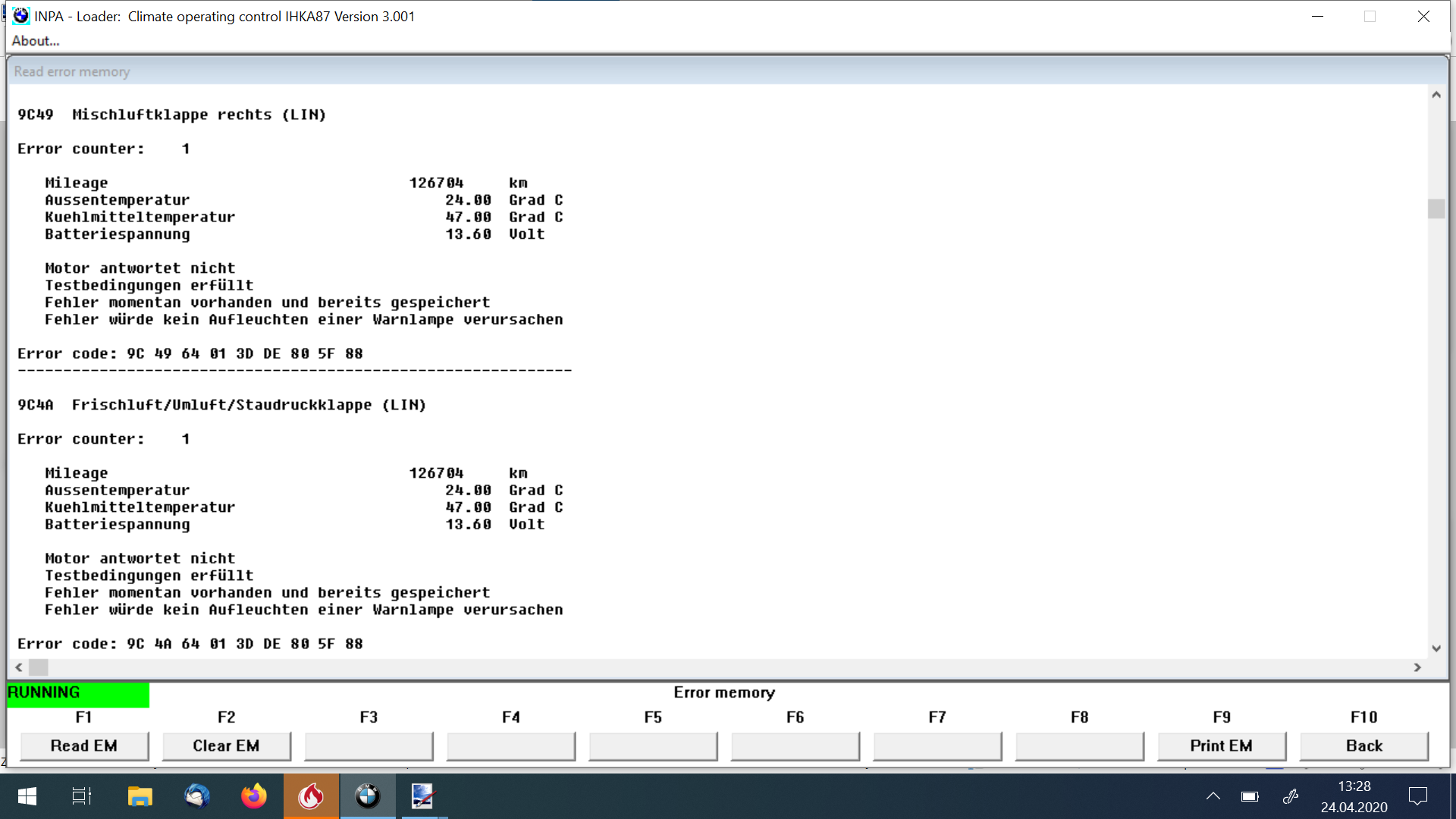Click the right horizontal scrollbar arrow
The width and height of the screenshot is (1456, 819).
coord(1417,667)
